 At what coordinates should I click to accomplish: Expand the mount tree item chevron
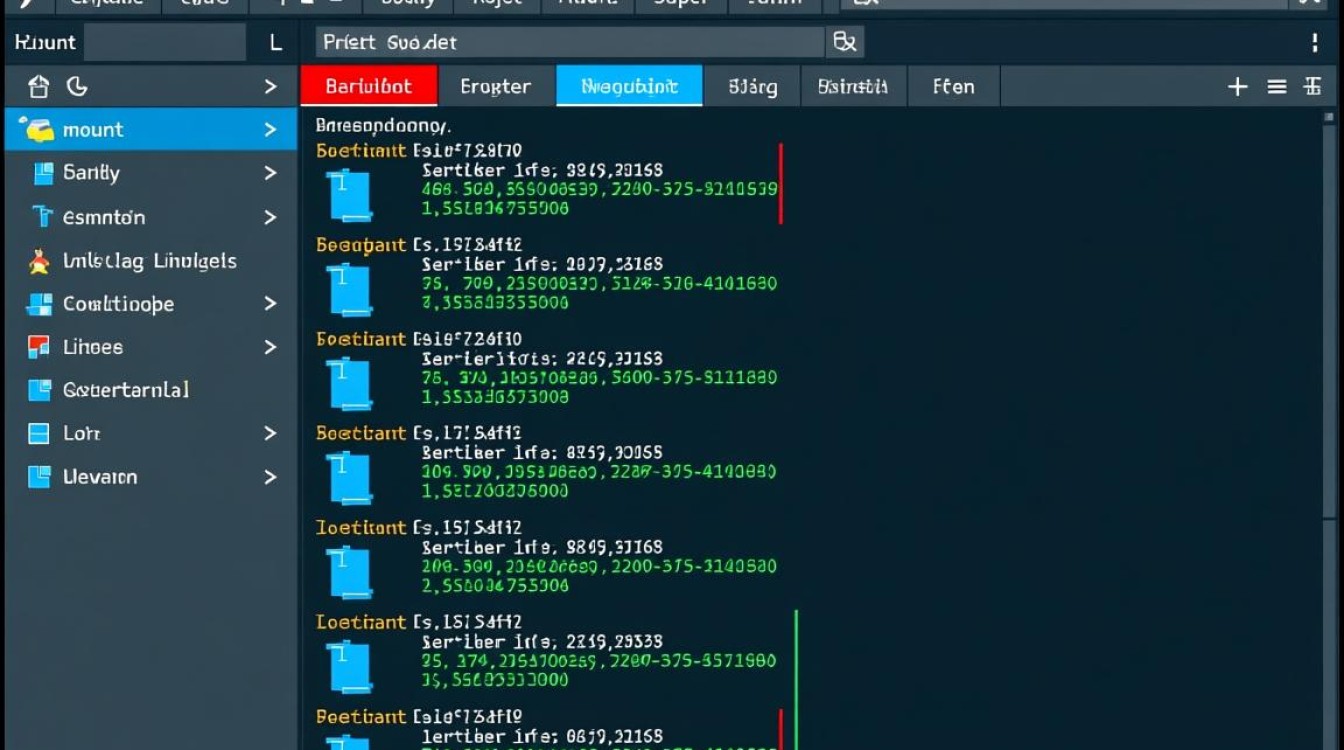(x=270, y=130)
